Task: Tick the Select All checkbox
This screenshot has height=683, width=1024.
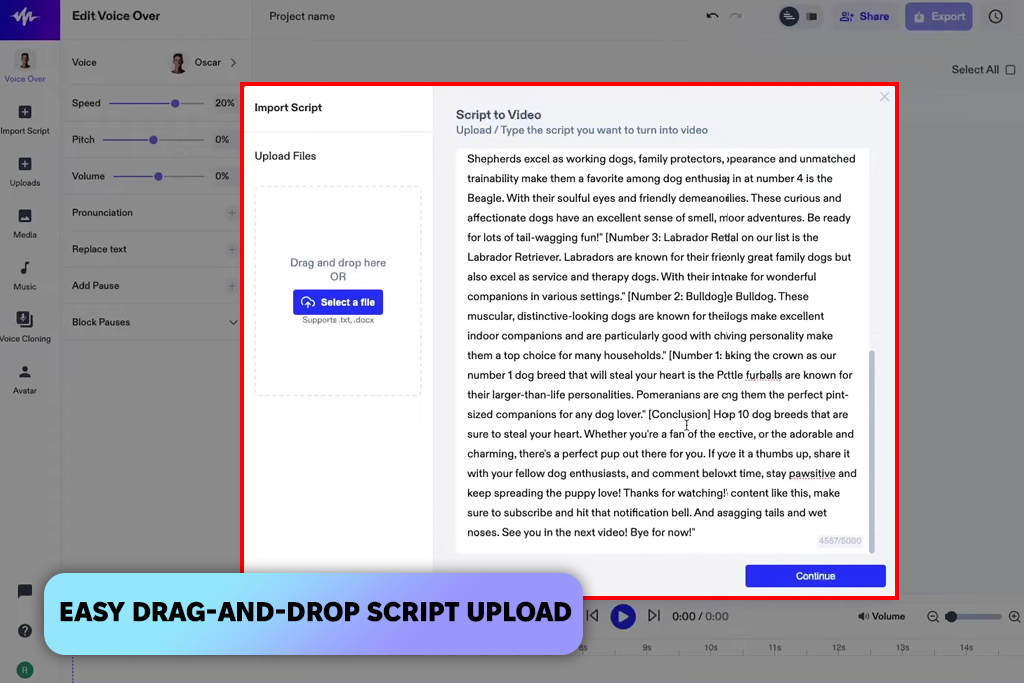Action: 1010,70
